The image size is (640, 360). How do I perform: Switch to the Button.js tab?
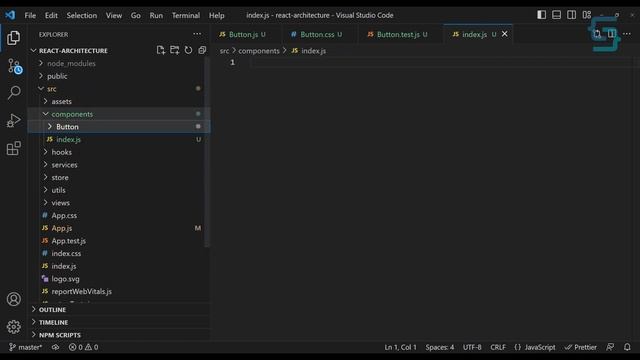tap(246, 34)
